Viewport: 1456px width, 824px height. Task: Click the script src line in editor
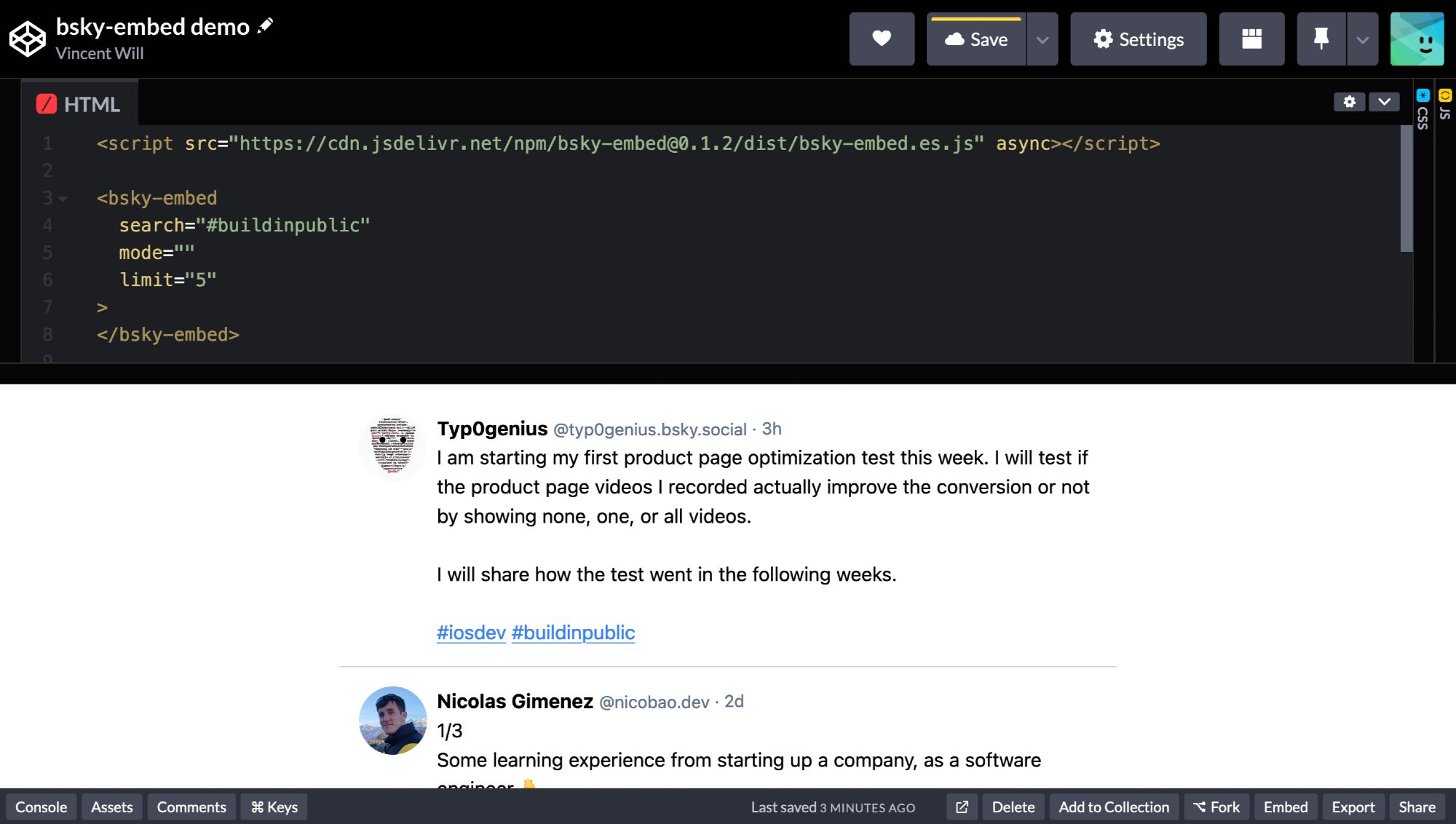(628, 143)
